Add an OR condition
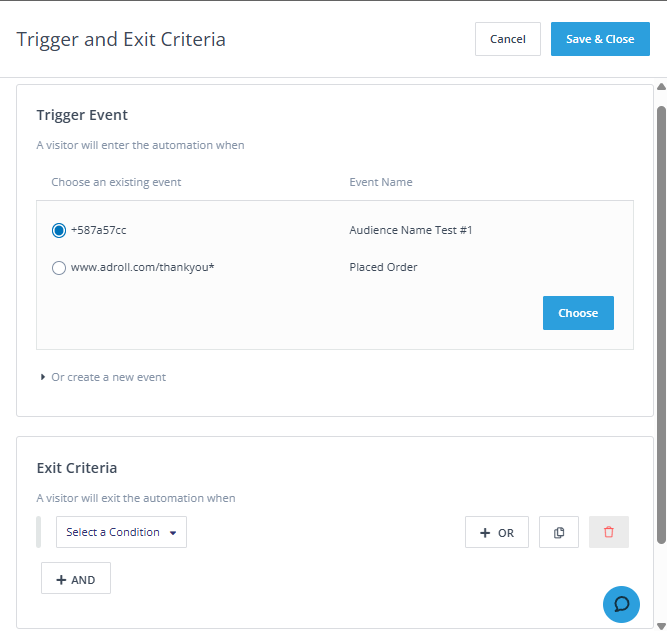667x631 pixels. tap(497, 533)
